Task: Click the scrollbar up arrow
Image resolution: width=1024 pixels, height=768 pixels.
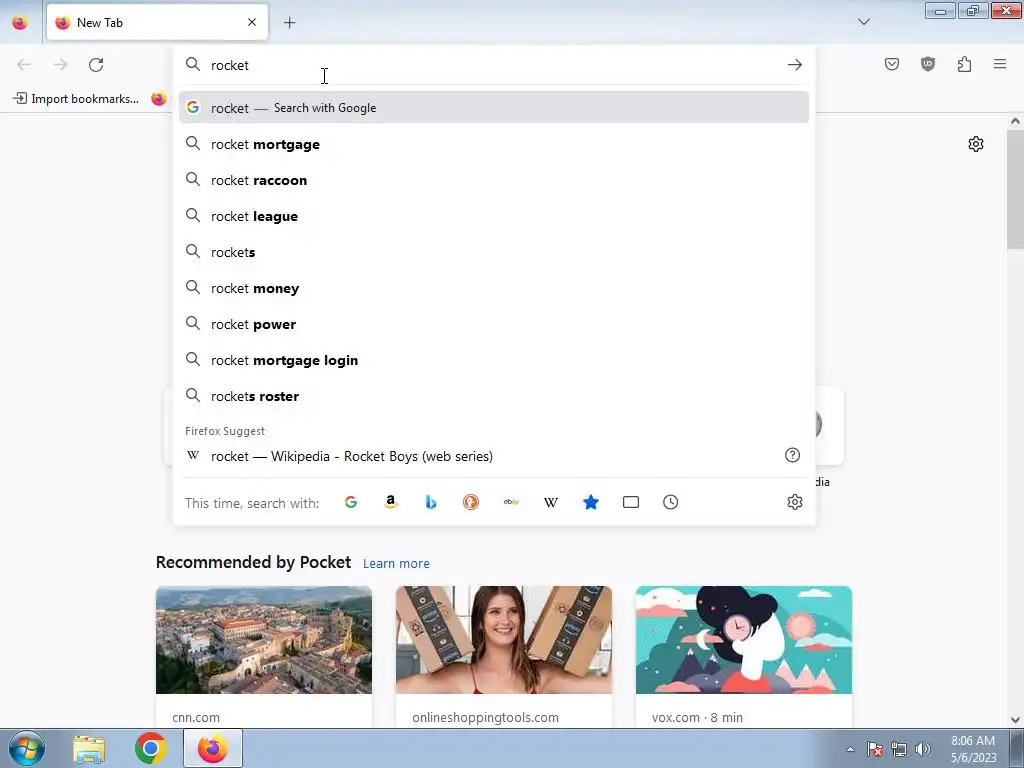Action: pos(1015,121)
